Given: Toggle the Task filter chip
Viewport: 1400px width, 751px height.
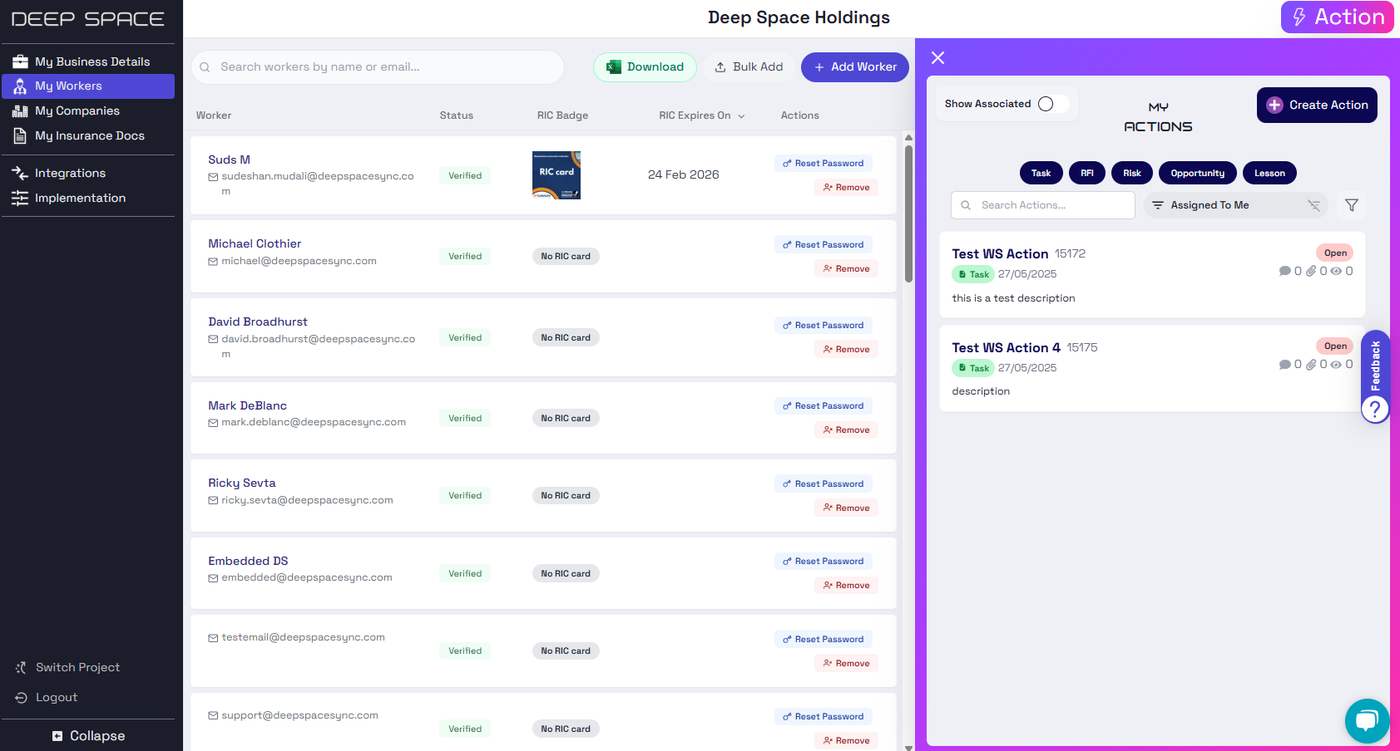Looking at the screenshot, I should click(x=1041, y=173).
